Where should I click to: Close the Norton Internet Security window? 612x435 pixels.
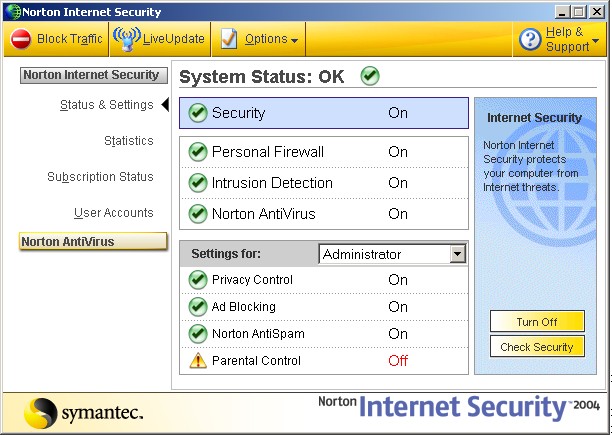[597, 12]
